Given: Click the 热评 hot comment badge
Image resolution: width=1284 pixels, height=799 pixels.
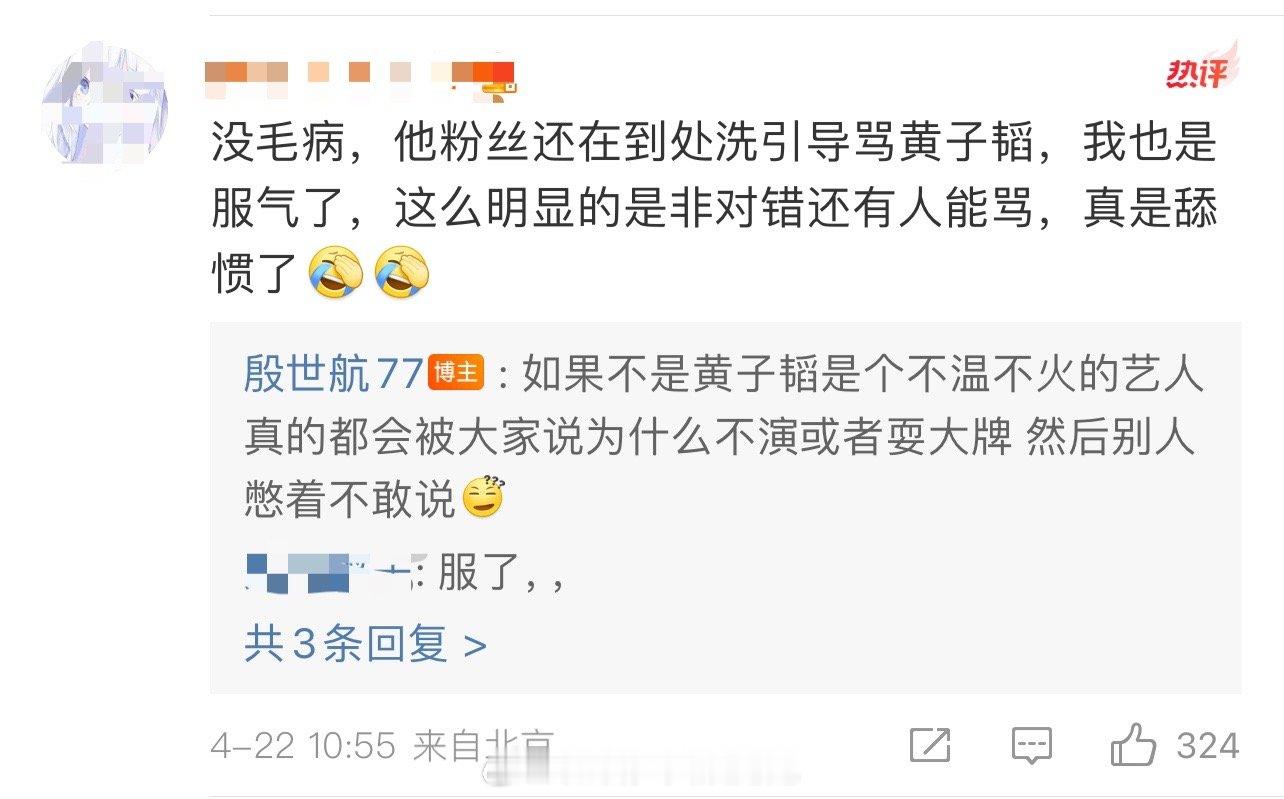Looking at the screenshot, I should click(1202, 68).
